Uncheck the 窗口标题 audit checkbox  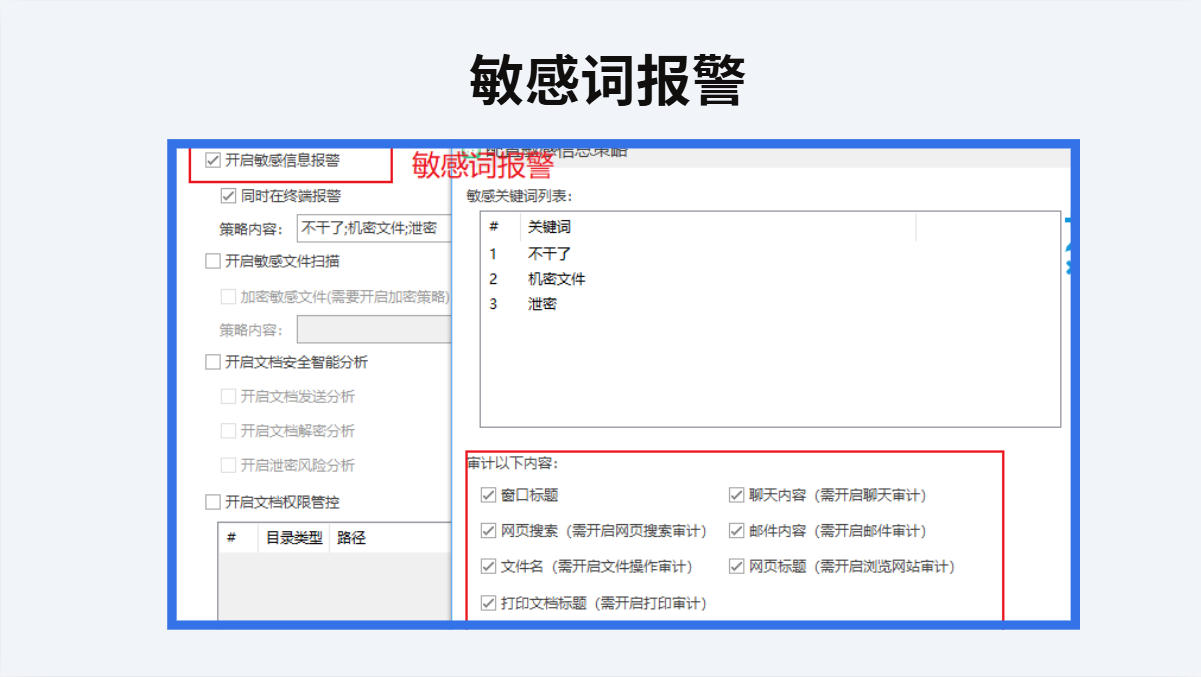click(489, 495)
